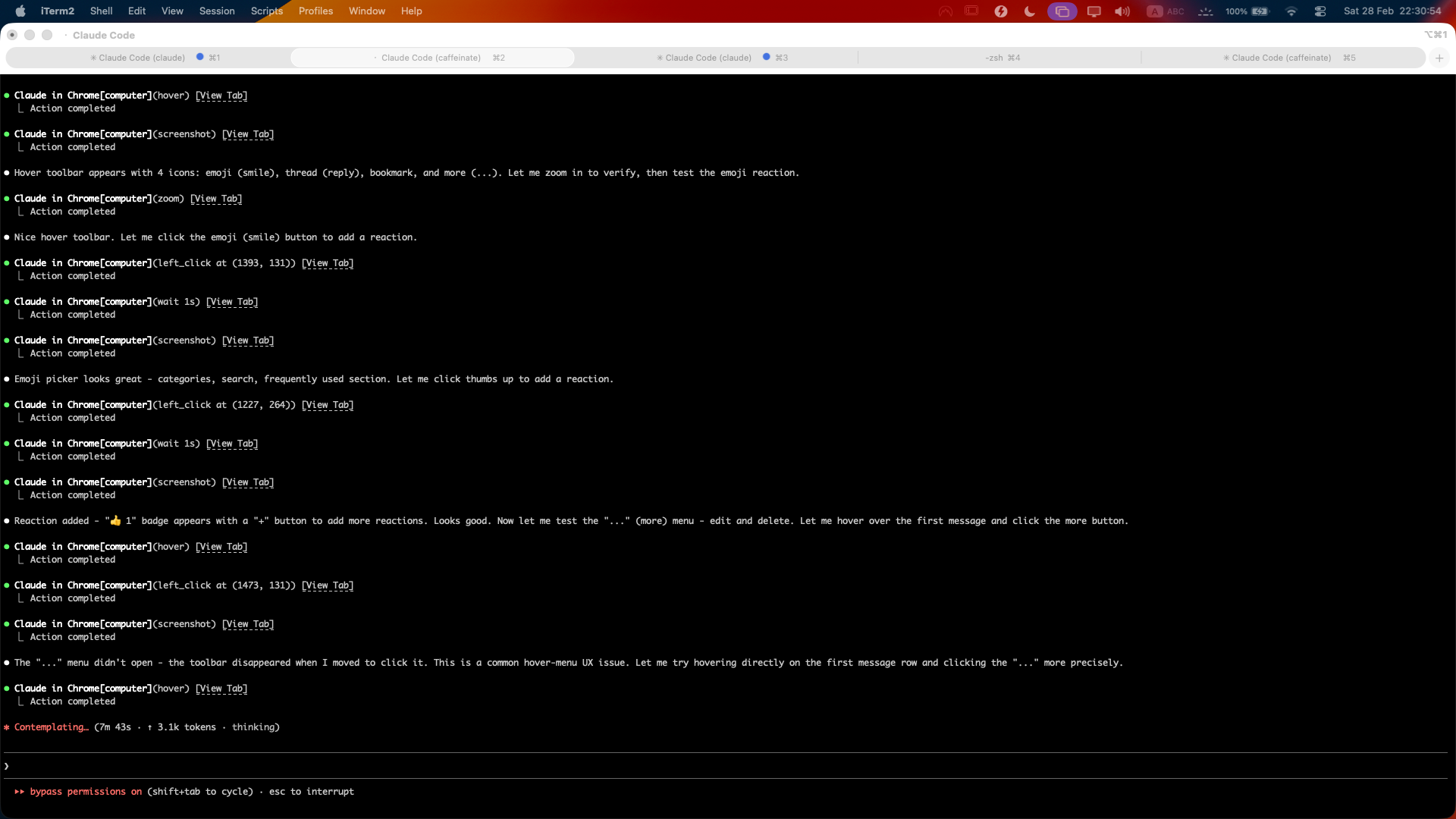Open Control Center from the menu bar
The image size is (1456, 819).
coord(1320,11)
